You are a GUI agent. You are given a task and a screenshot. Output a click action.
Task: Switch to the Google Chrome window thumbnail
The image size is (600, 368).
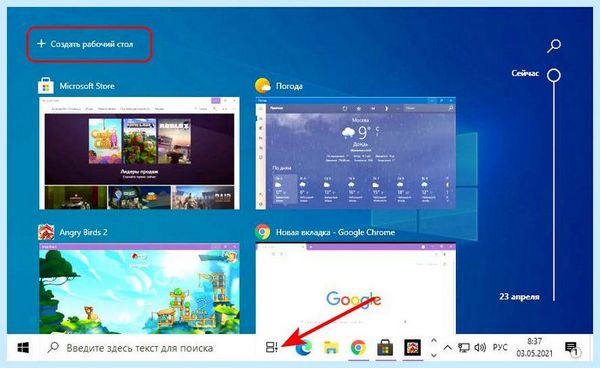tap(355, 288)
